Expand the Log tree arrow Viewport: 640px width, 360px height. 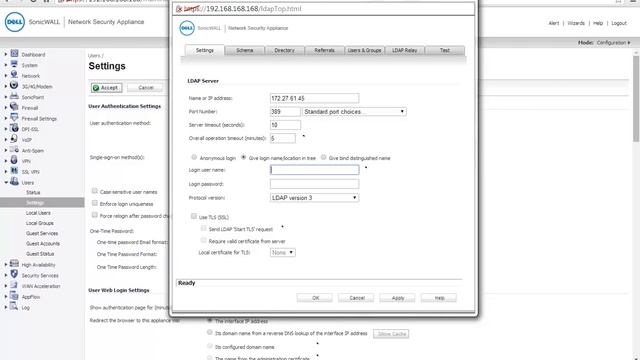tap(6, 307)
